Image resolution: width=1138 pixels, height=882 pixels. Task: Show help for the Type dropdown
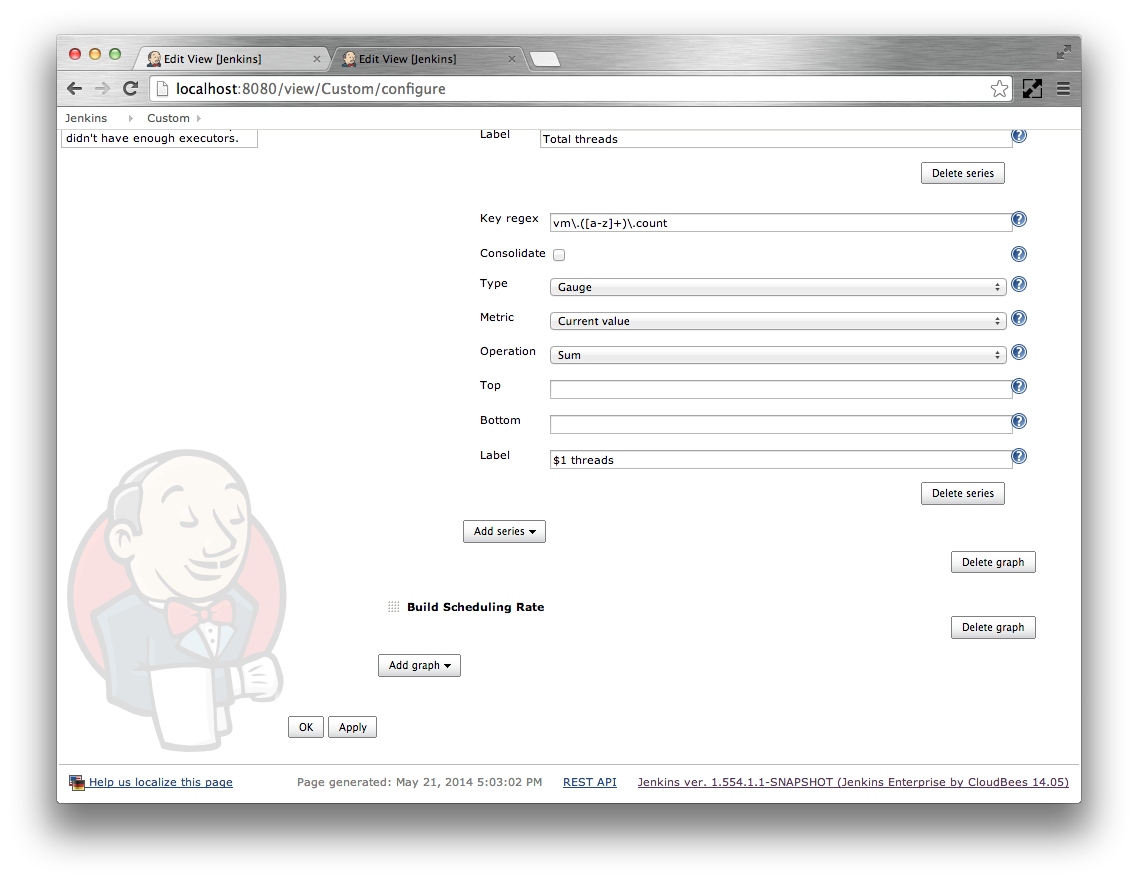click(x=1019, y=285)
